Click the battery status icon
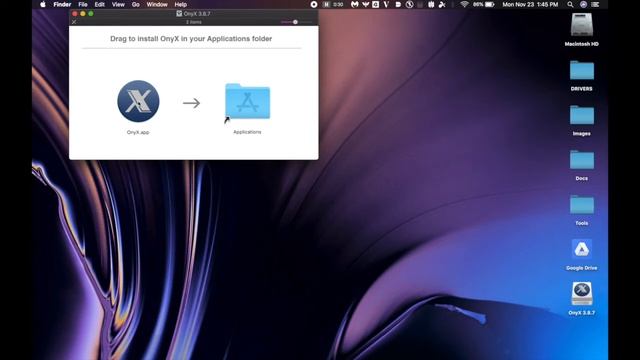The height and width of the screenshot is (360, 640). click(489, 4)
